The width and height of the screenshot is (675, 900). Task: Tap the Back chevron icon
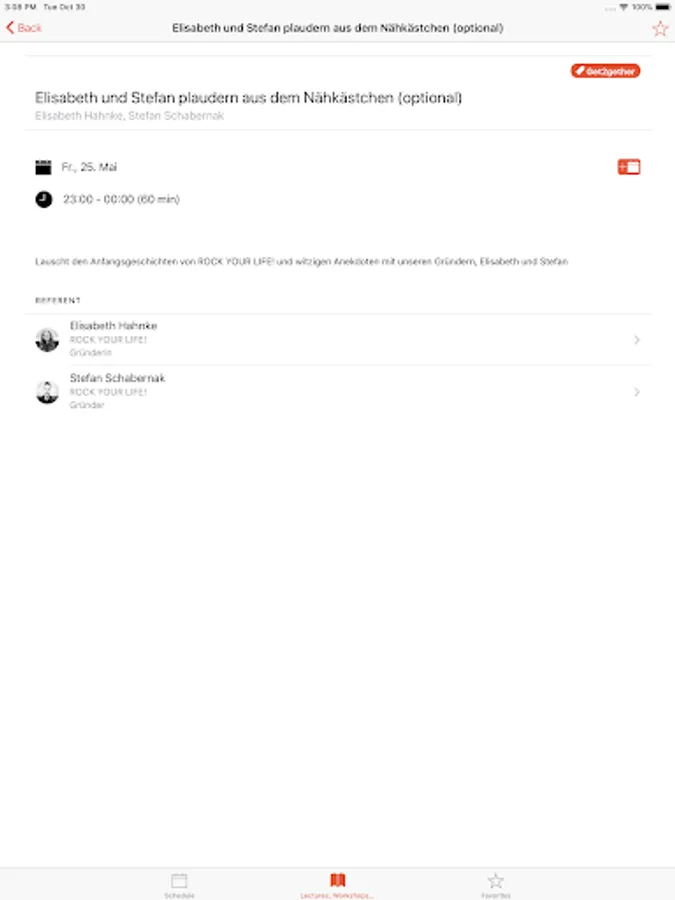[10, 28]
